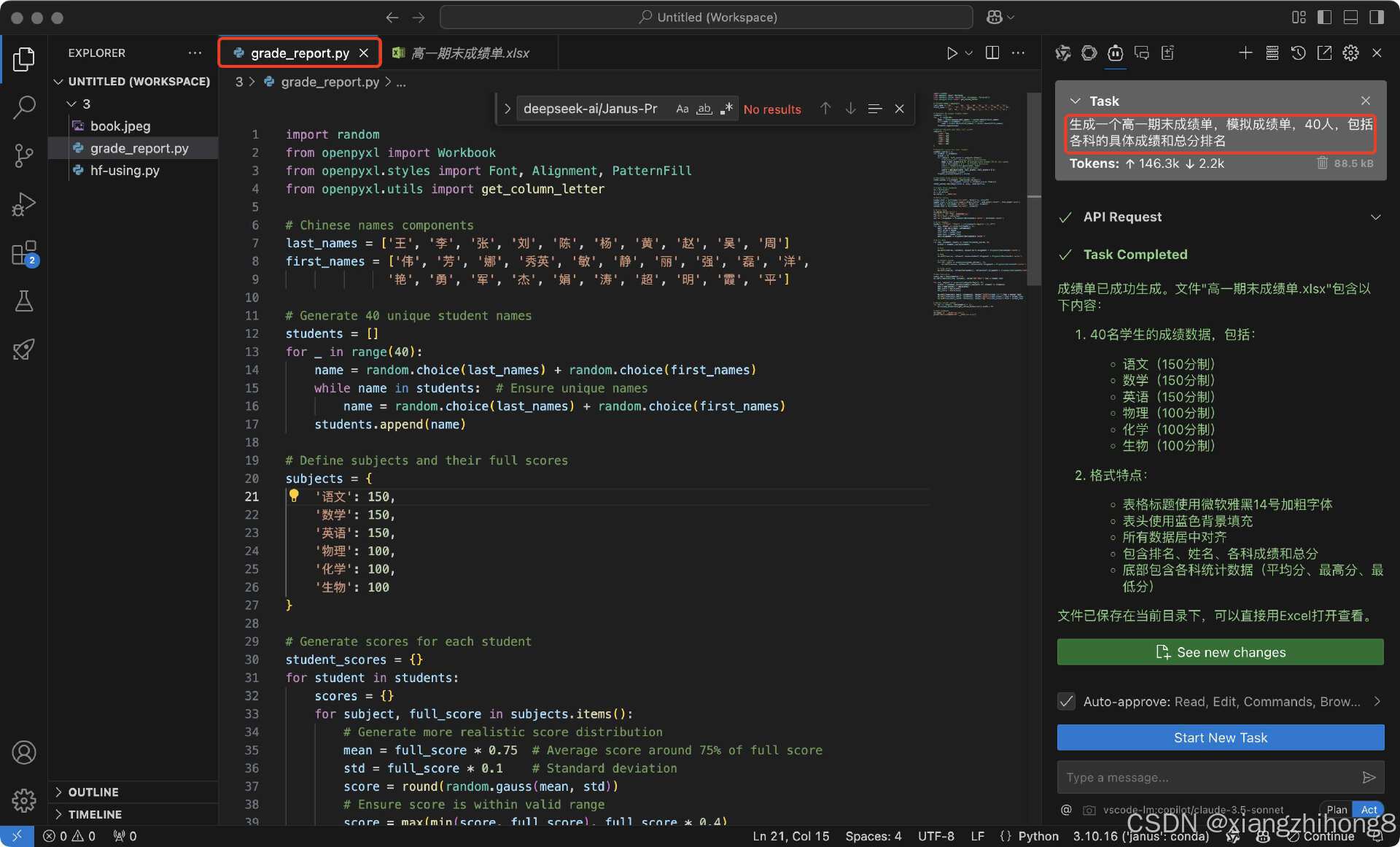1400x847 pixels.
Task: Enable match case in the search widget
Action: point(682,109)
